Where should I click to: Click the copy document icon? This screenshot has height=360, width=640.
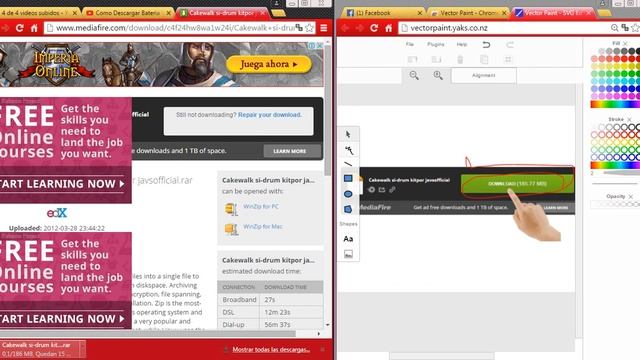(x=484, y=60)
